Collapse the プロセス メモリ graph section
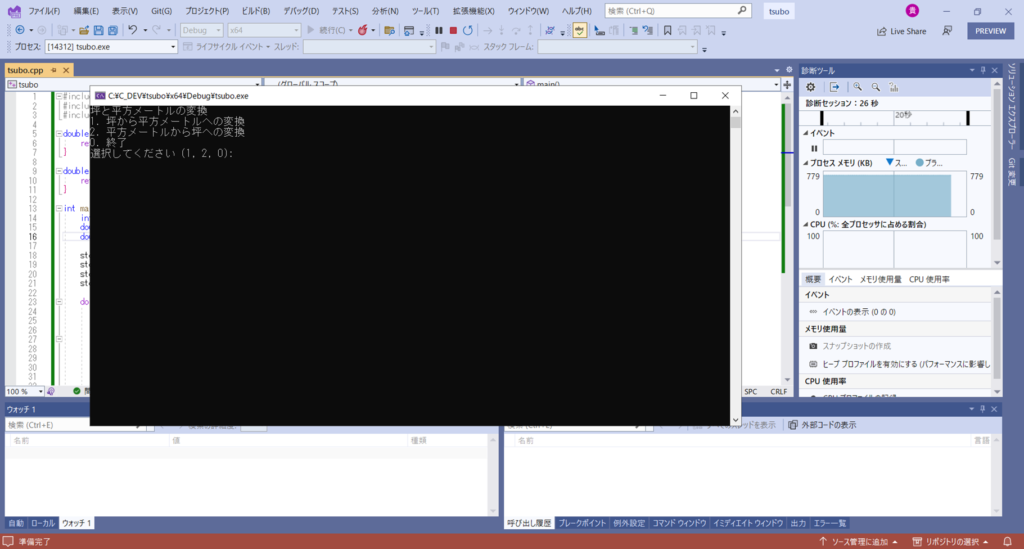 [805, 162]
